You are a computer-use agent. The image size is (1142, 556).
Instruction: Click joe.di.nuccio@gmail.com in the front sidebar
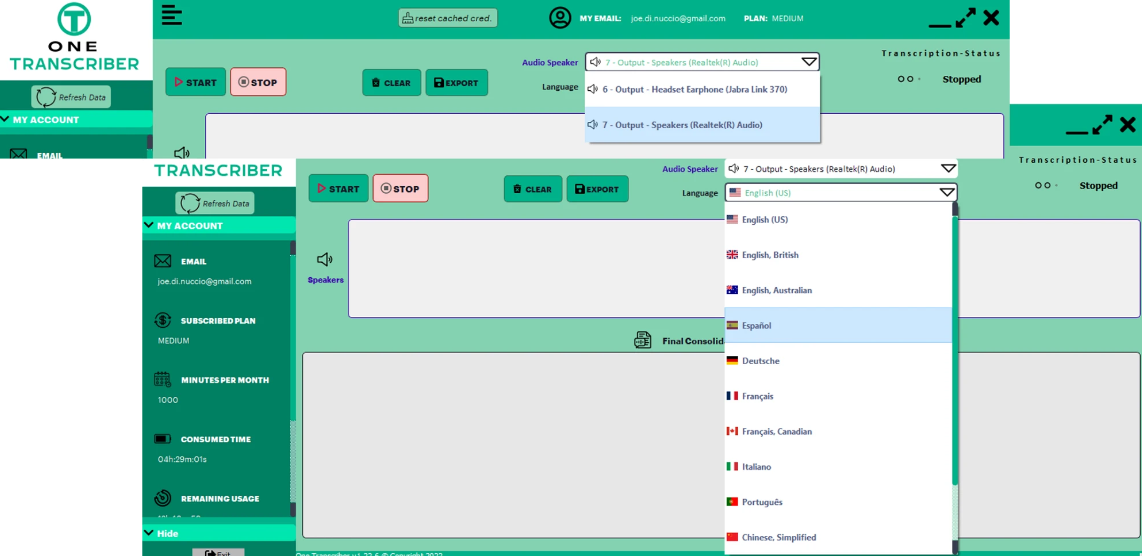coord(205,281)
